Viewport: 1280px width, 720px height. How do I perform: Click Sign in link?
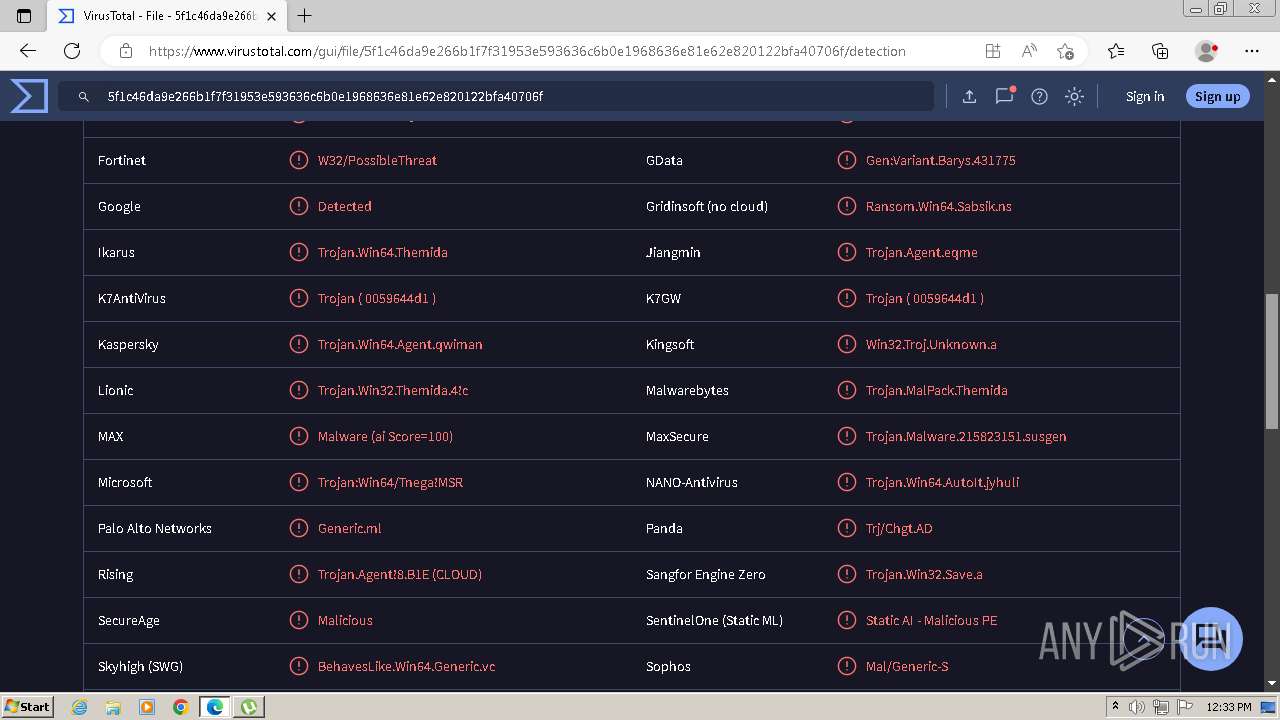1145,96
